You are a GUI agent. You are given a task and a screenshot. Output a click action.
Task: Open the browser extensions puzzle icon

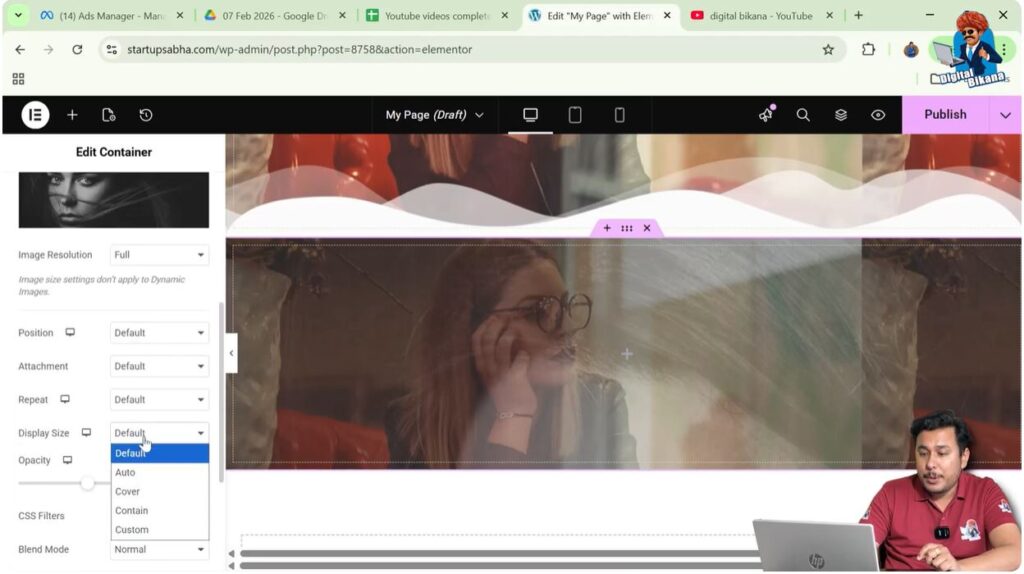868,50
